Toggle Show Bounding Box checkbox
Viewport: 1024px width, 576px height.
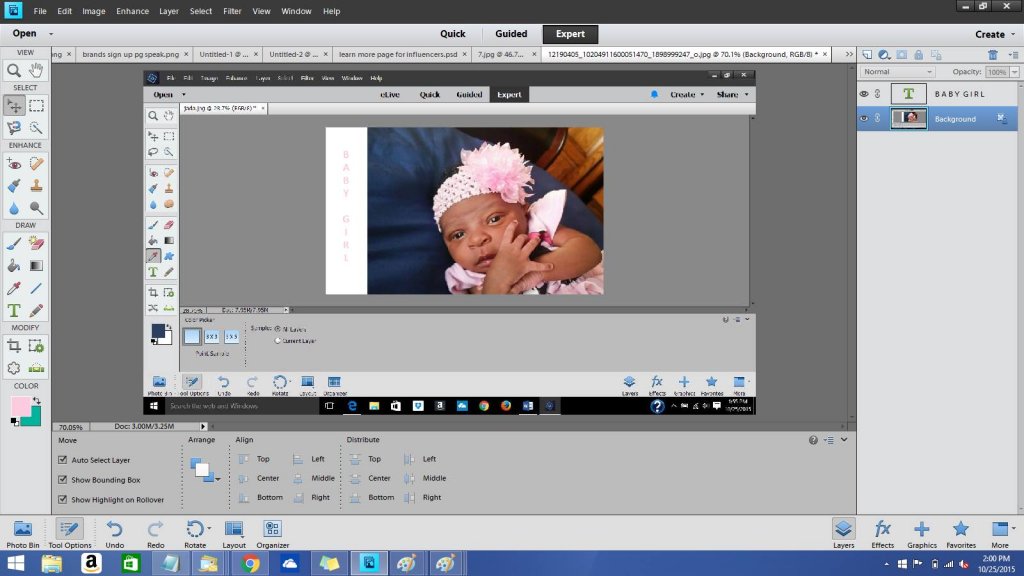[x=63, y=479]
